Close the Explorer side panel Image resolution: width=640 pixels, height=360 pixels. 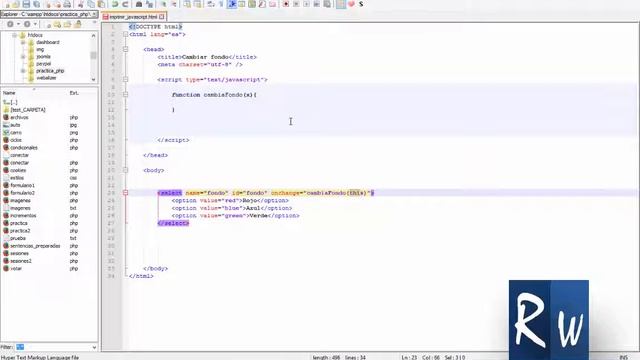(94, 14)
